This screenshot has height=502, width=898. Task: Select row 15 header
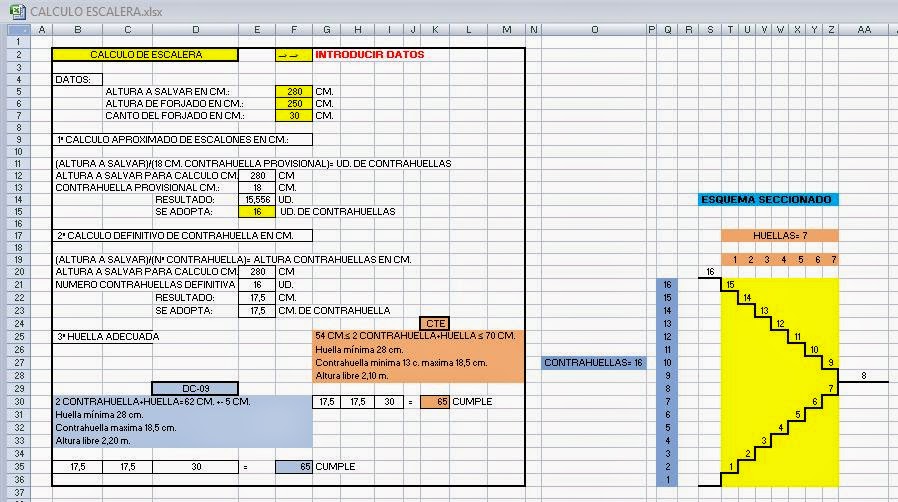[18, 212]
